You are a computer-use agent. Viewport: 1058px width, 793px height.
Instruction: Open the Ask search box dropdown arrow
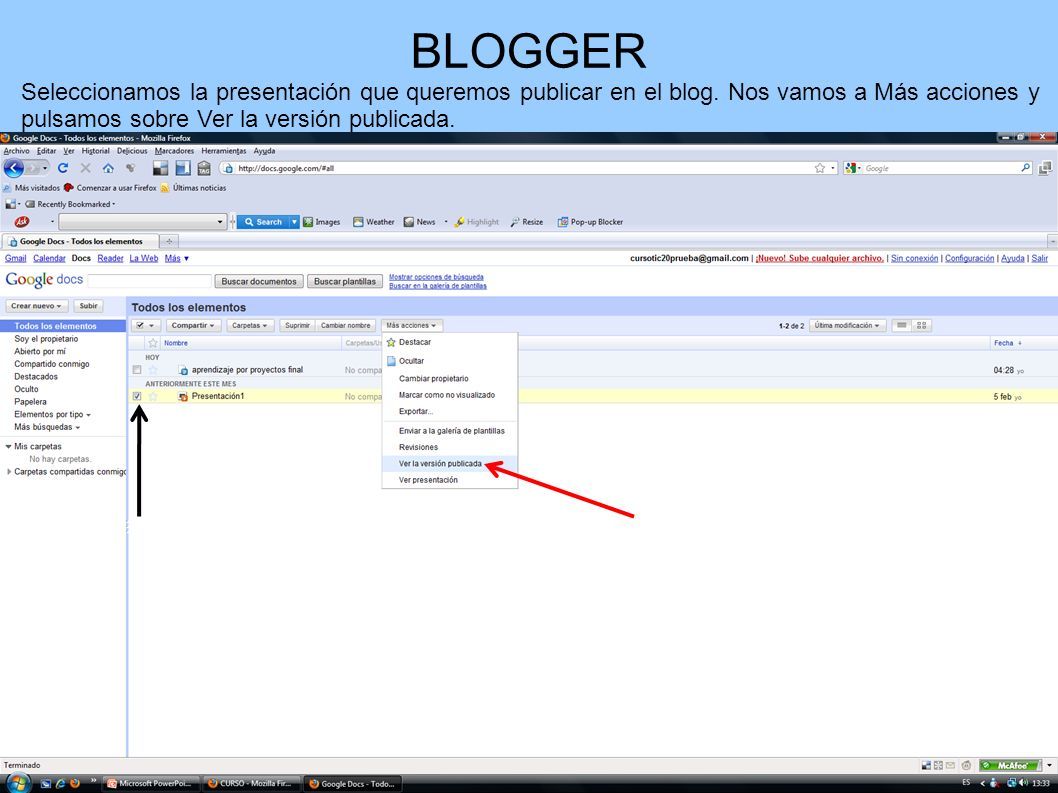coord(219,221)
